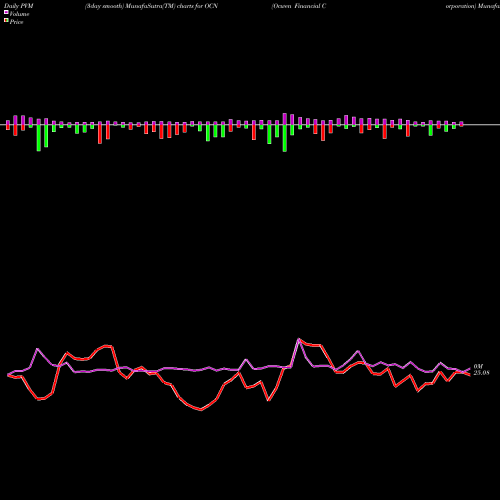Click the '(Ocwen Financial C' heading text
Screen dimensions: 500x500
[299, 6]
